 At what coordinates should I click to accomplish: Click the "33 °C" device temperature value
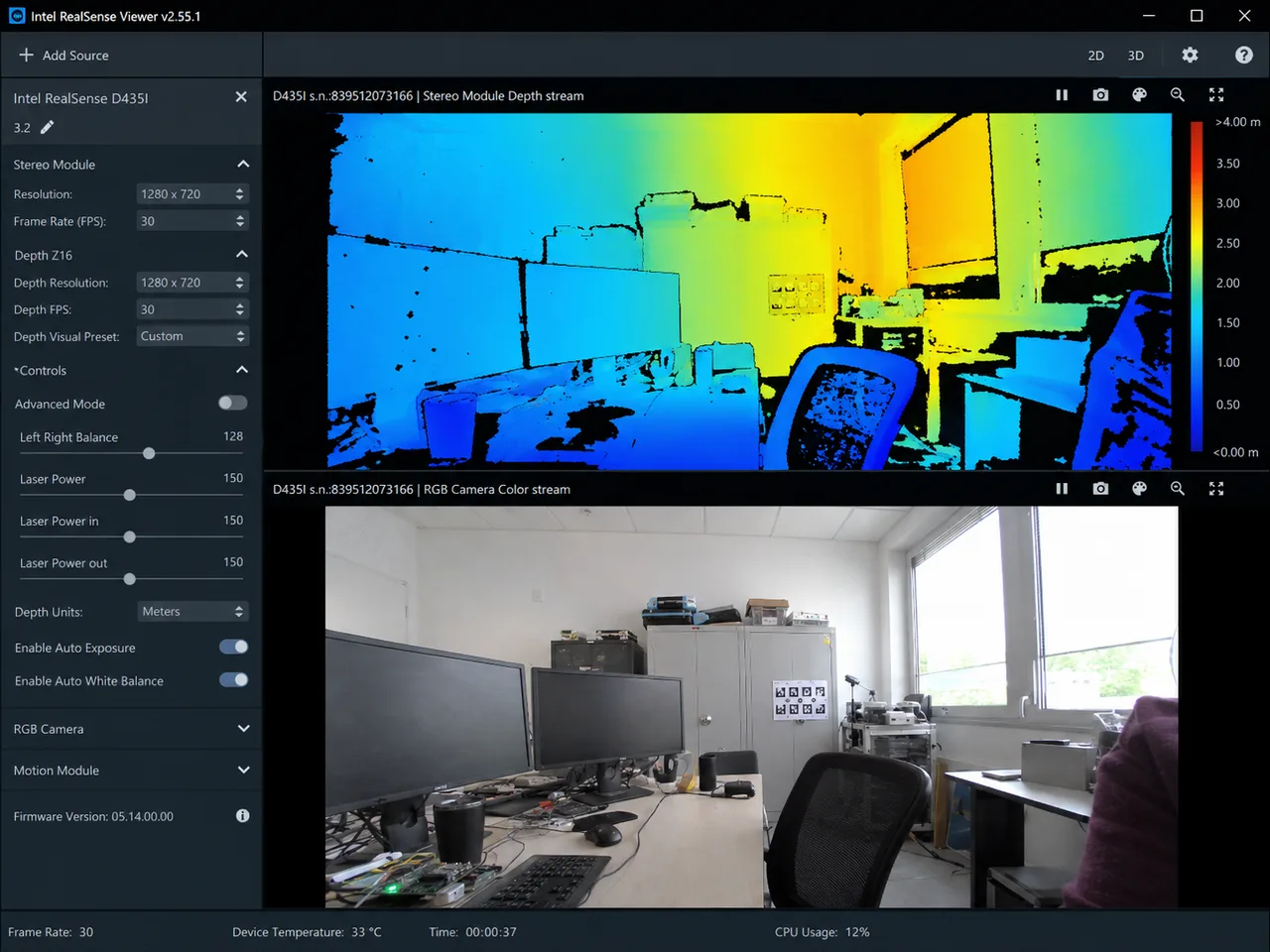(x=366, y=932)
